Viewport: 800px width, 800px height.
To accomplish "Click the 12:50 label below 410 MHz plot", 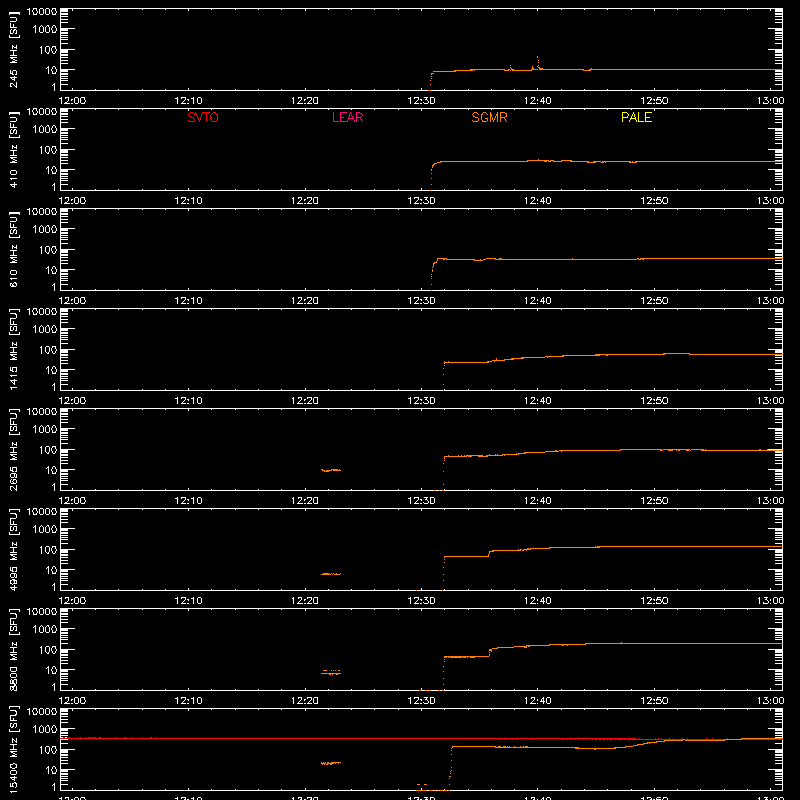I will pos(654,201).
